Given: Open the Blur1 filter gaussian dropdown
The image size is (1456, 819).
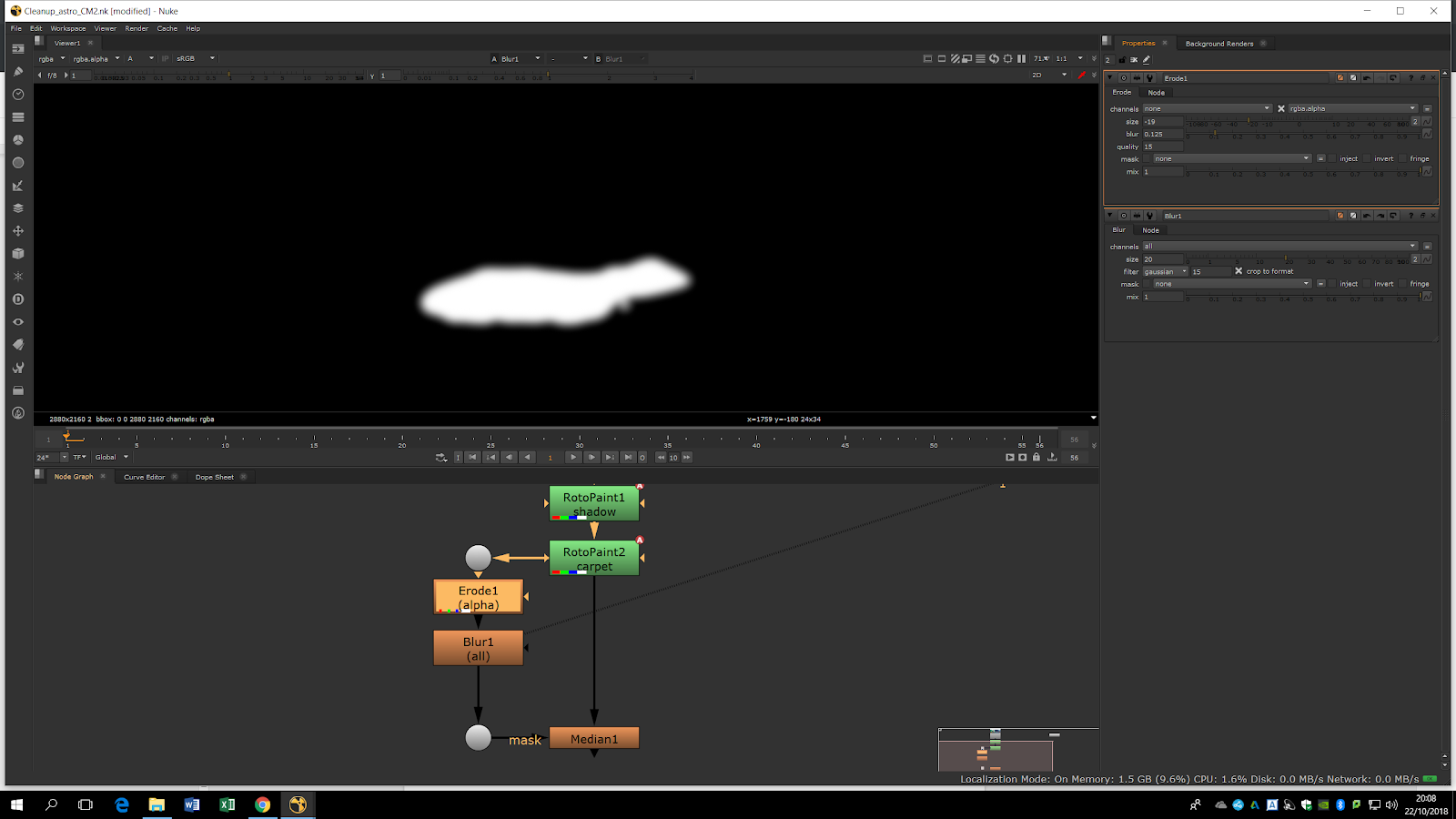Looking at the screenshot, I should (1165, 271).
